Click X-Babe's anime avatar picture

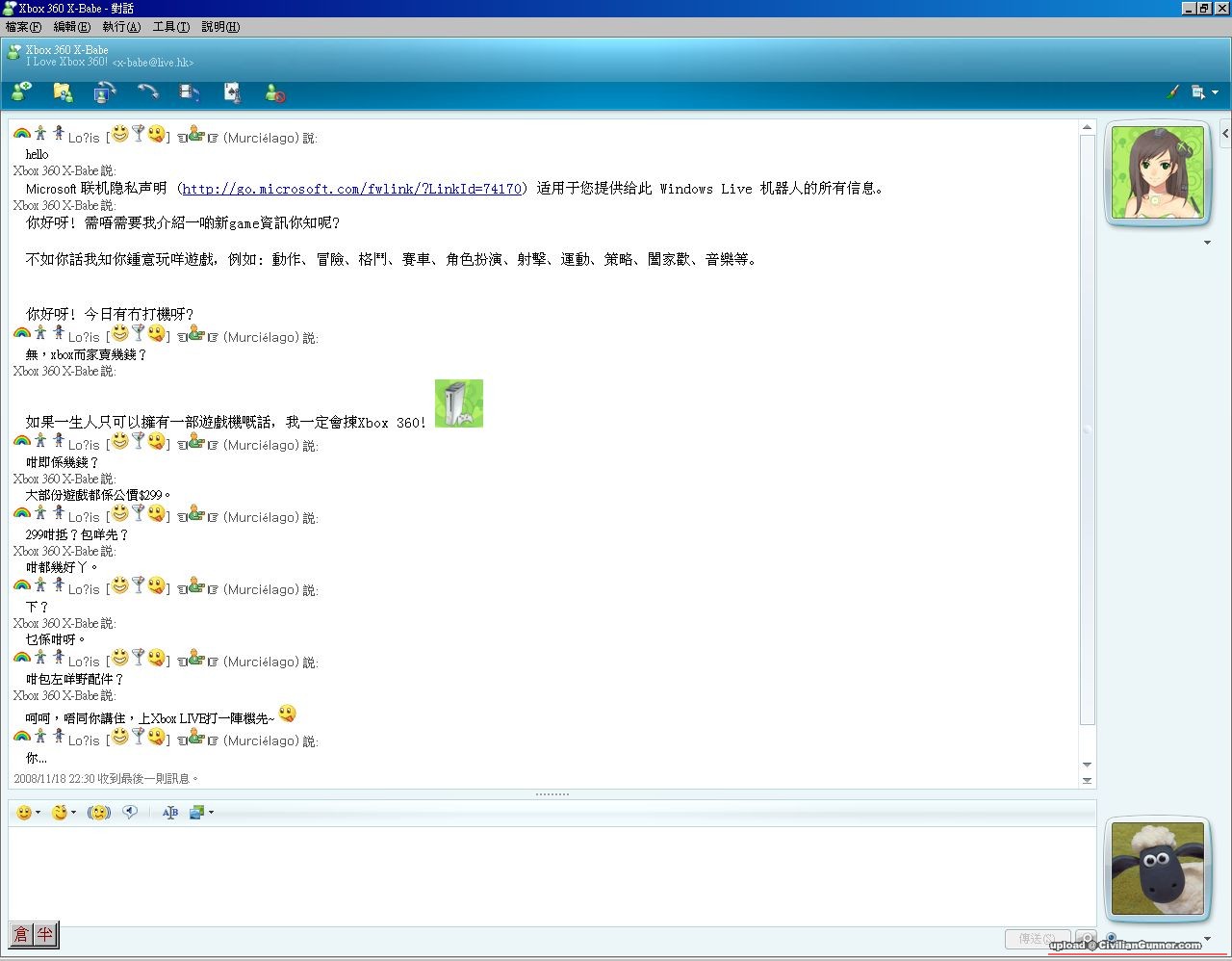tap(1156, 173)
